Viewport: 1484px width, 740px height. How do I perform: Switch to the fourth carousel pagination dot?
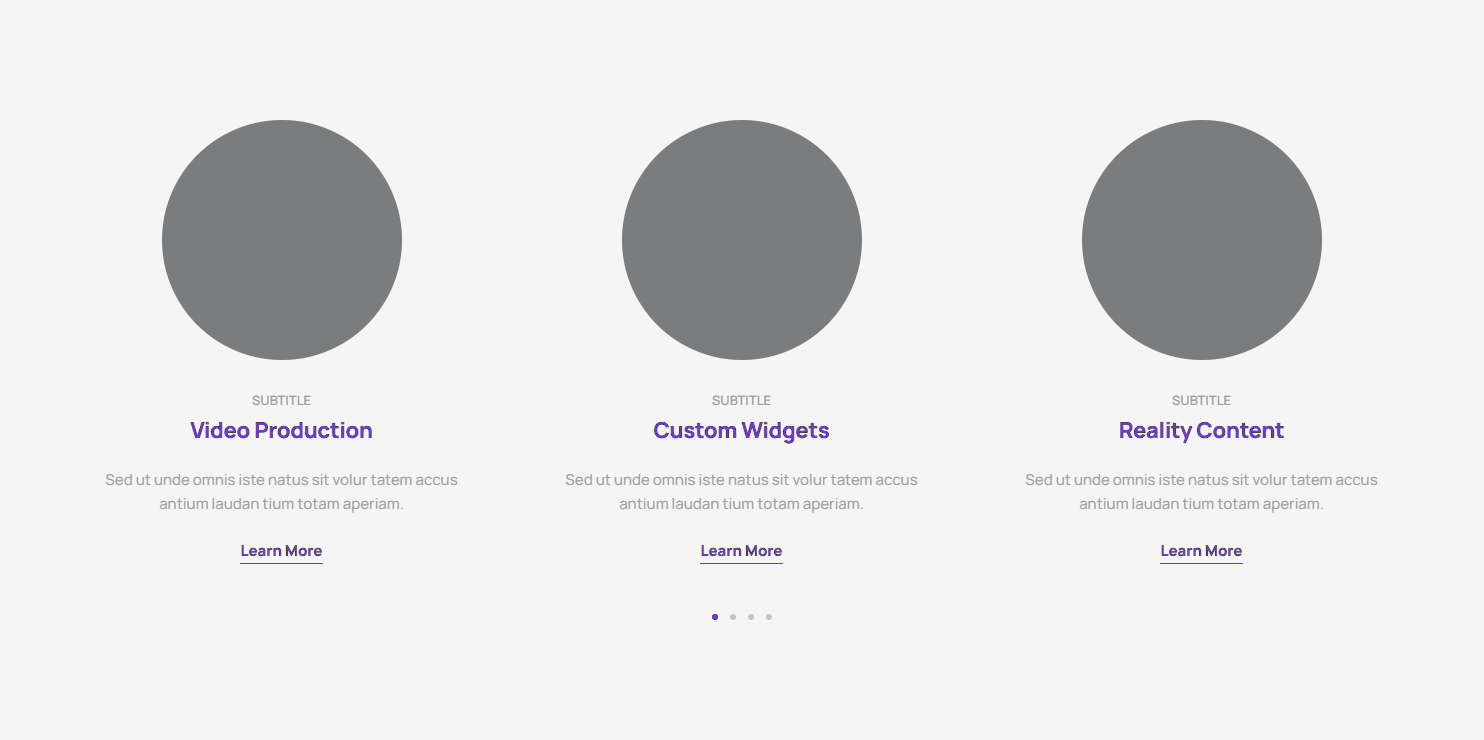tap(769, 617)
